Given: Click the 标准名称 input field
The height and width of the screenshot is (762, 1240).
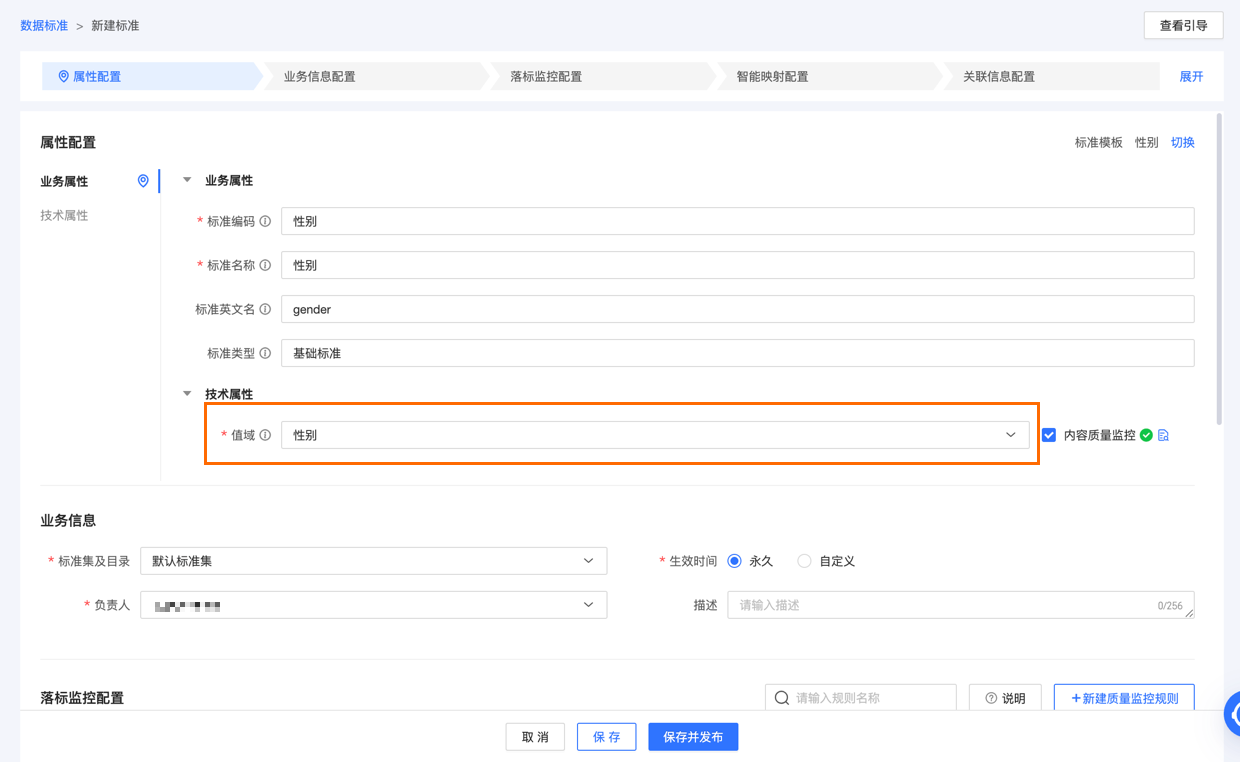Looking at the screenshot, I should (737, 265).
